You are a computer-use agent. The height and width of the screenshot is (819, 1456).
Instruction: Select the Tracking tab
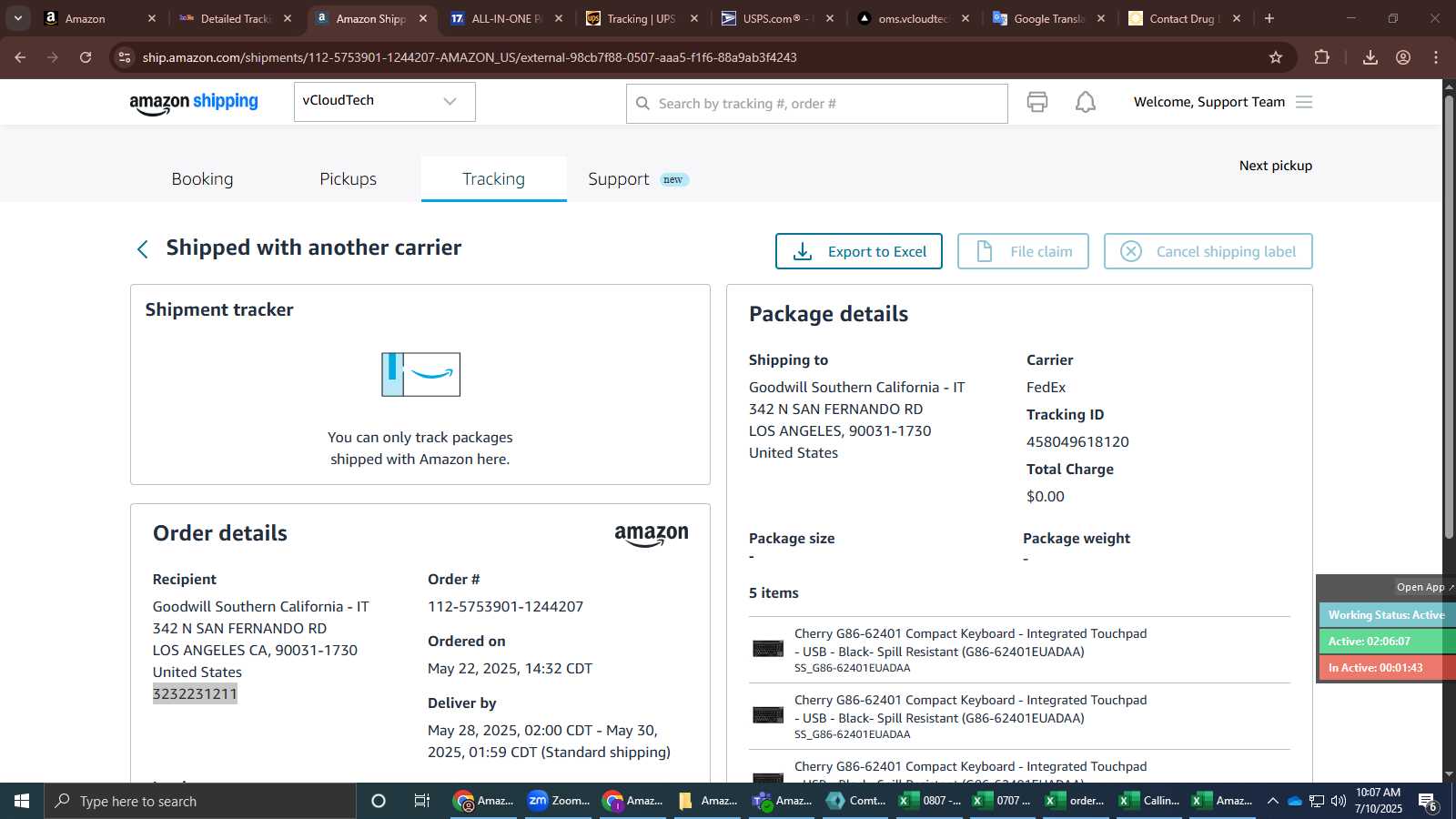click(493, 179)
